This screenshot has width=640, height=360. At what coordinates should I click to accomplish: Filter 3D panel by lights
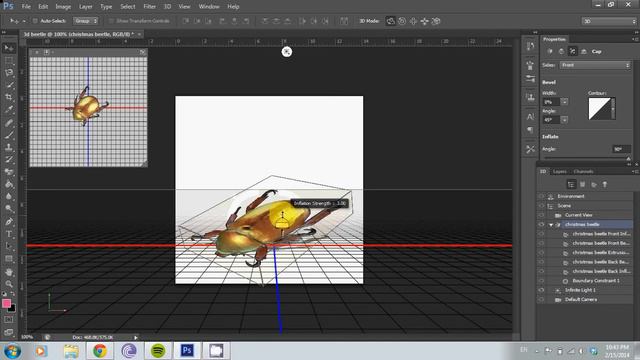point(605,184)
